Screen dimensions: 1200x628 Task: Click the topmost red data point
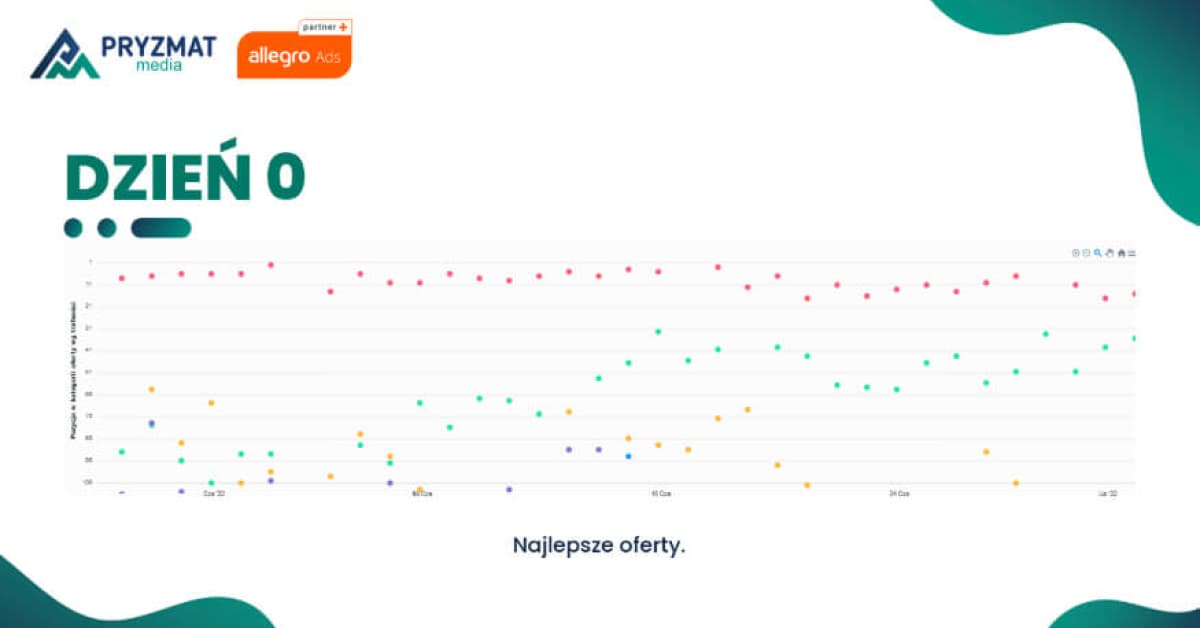point(271,265)
